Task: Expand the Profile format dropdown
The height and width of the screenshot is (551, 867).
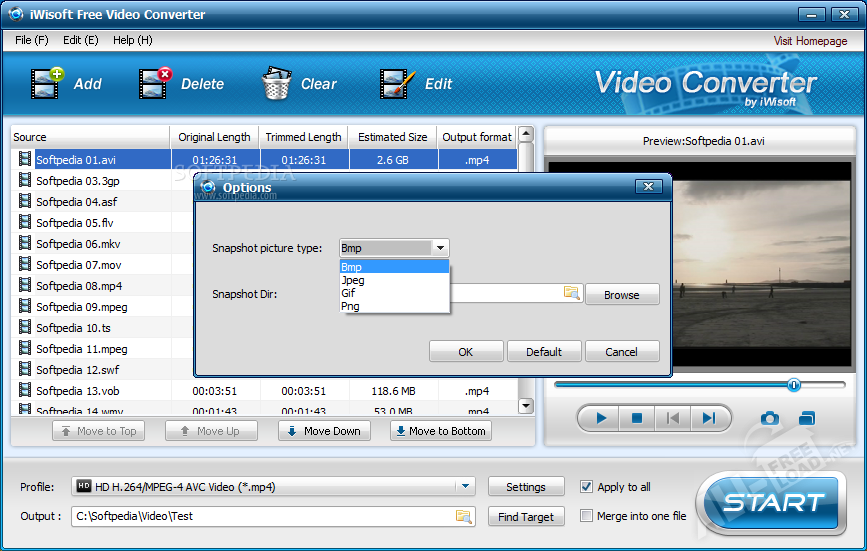Action: (464, 487)
